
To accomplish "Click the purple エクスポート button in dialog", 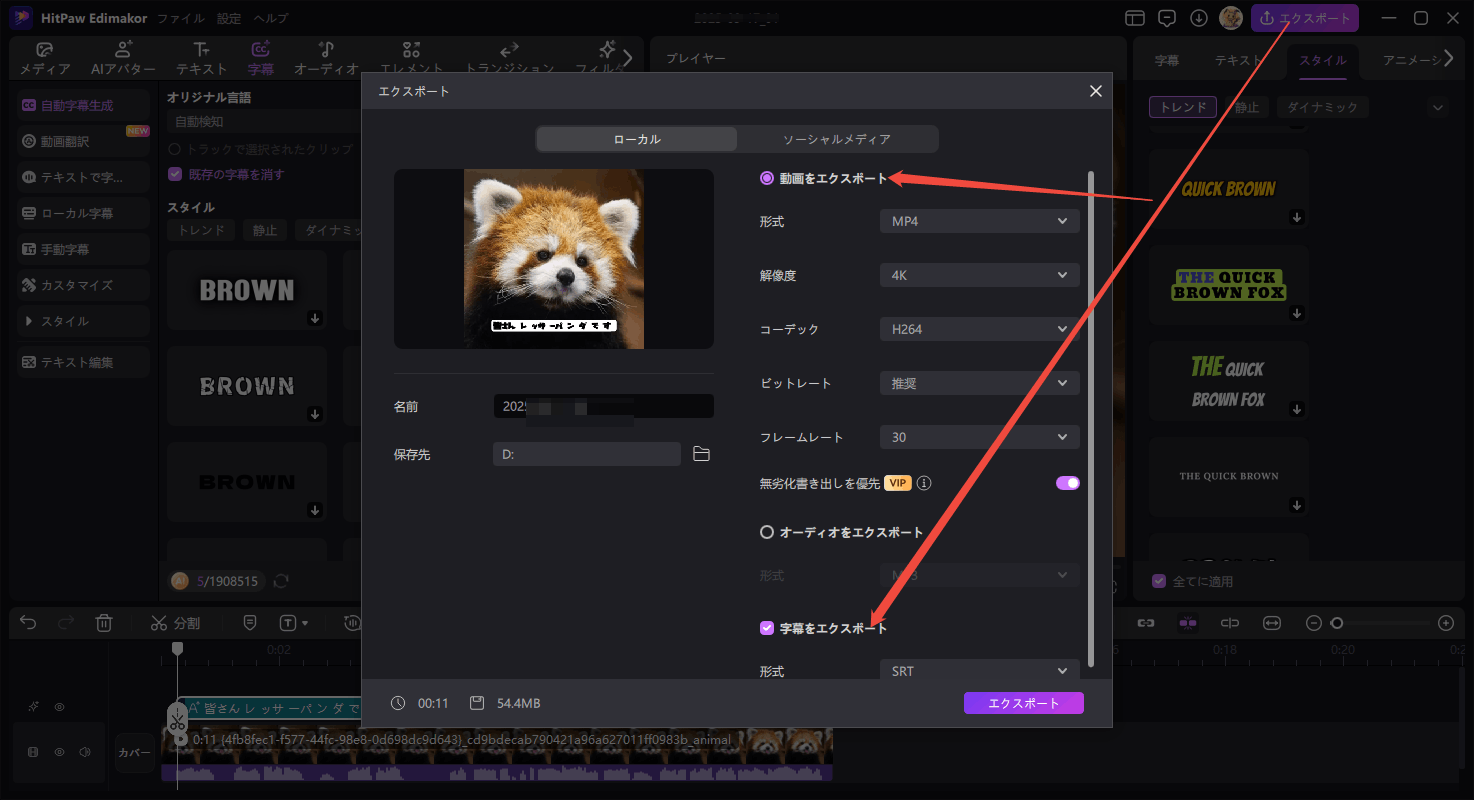I will [x=1023, y=703].
